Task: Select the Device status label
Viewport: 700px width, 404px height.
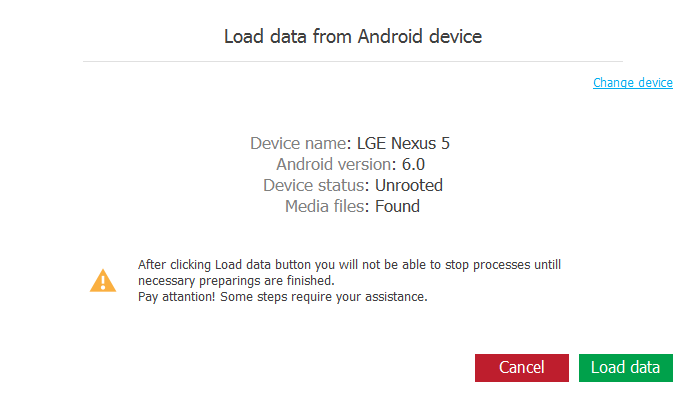Action: (x=316, y=185)
